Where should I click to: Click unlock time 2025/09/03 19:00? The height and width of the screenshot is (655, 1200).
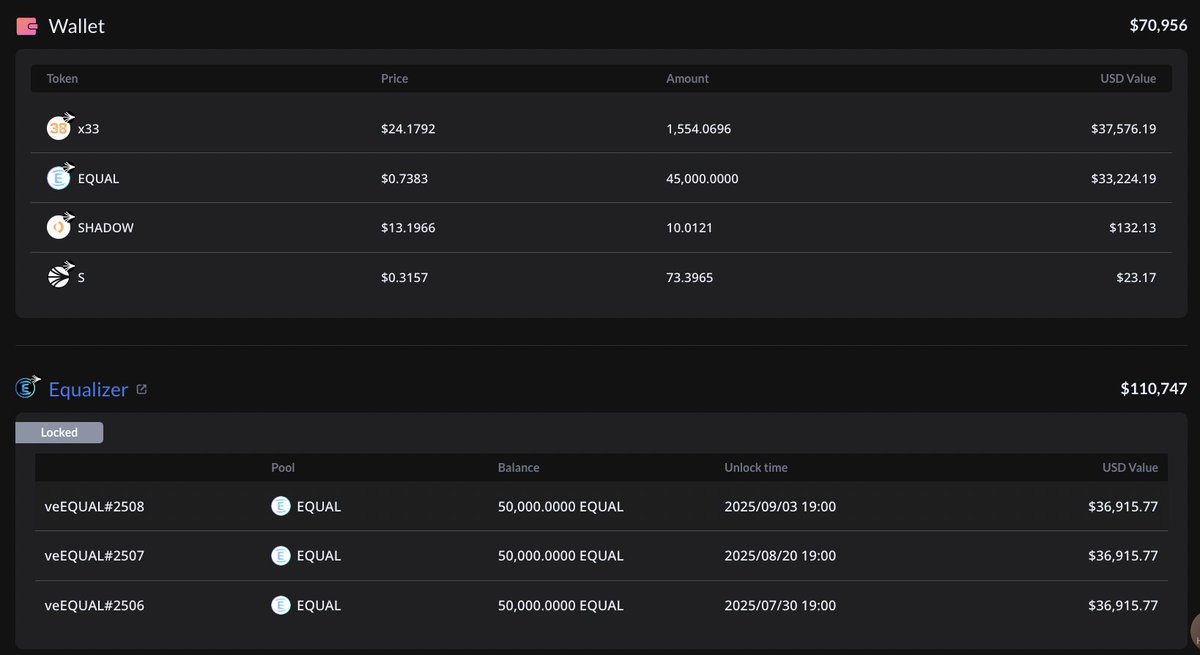pos(780,507)
